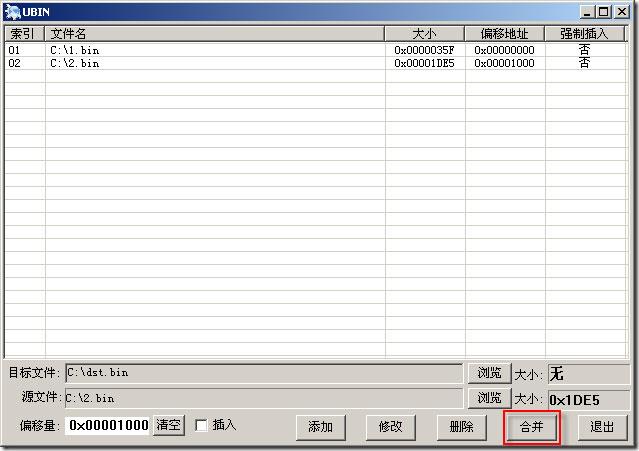Click the highlighted 合并 merge button
Screen dimensions: 639x451
(531, 426)
